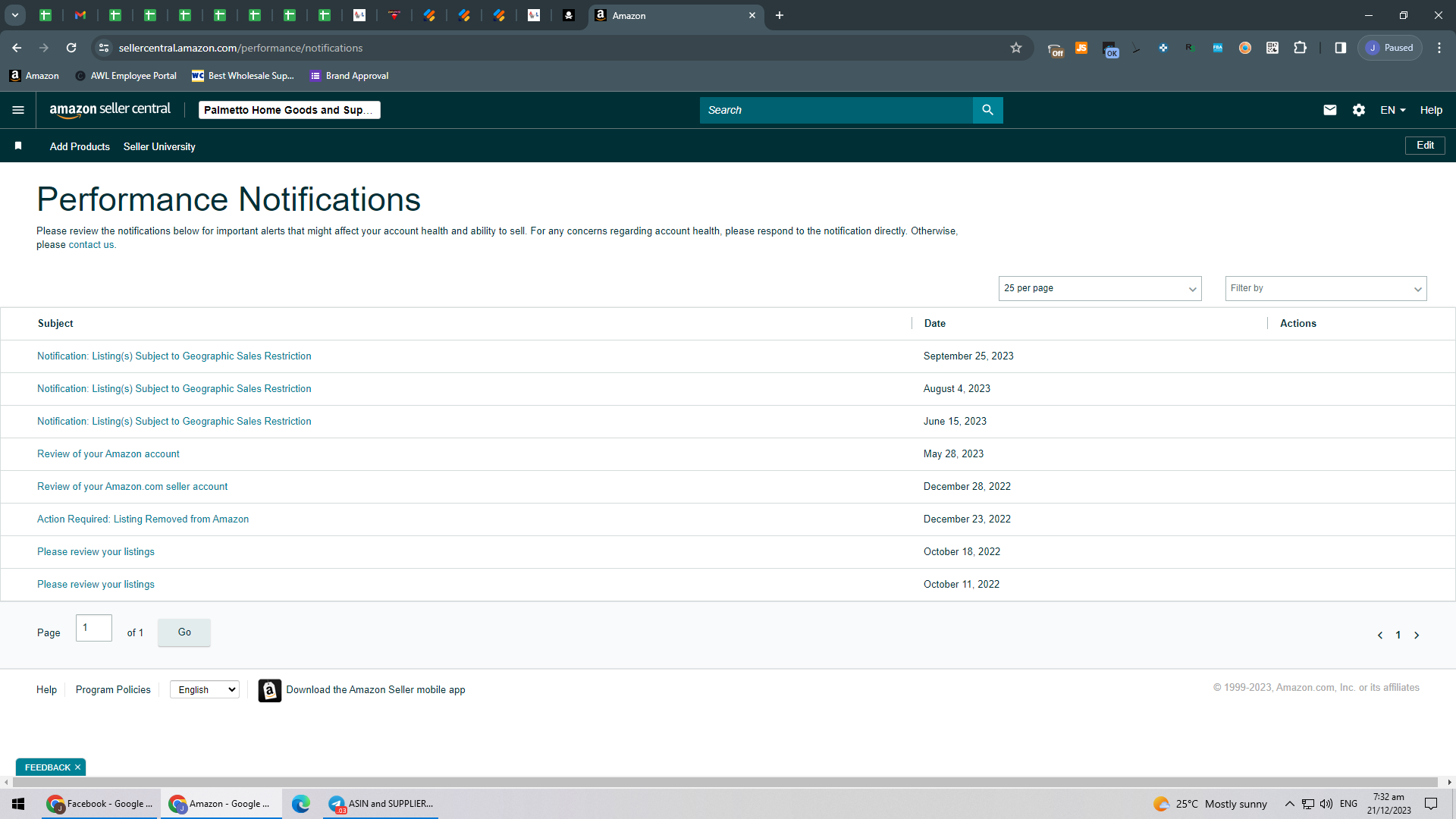This screenshot has height=819, width=1456.
Task: Select page 1 in pagination
Action: click(1398, 635)
